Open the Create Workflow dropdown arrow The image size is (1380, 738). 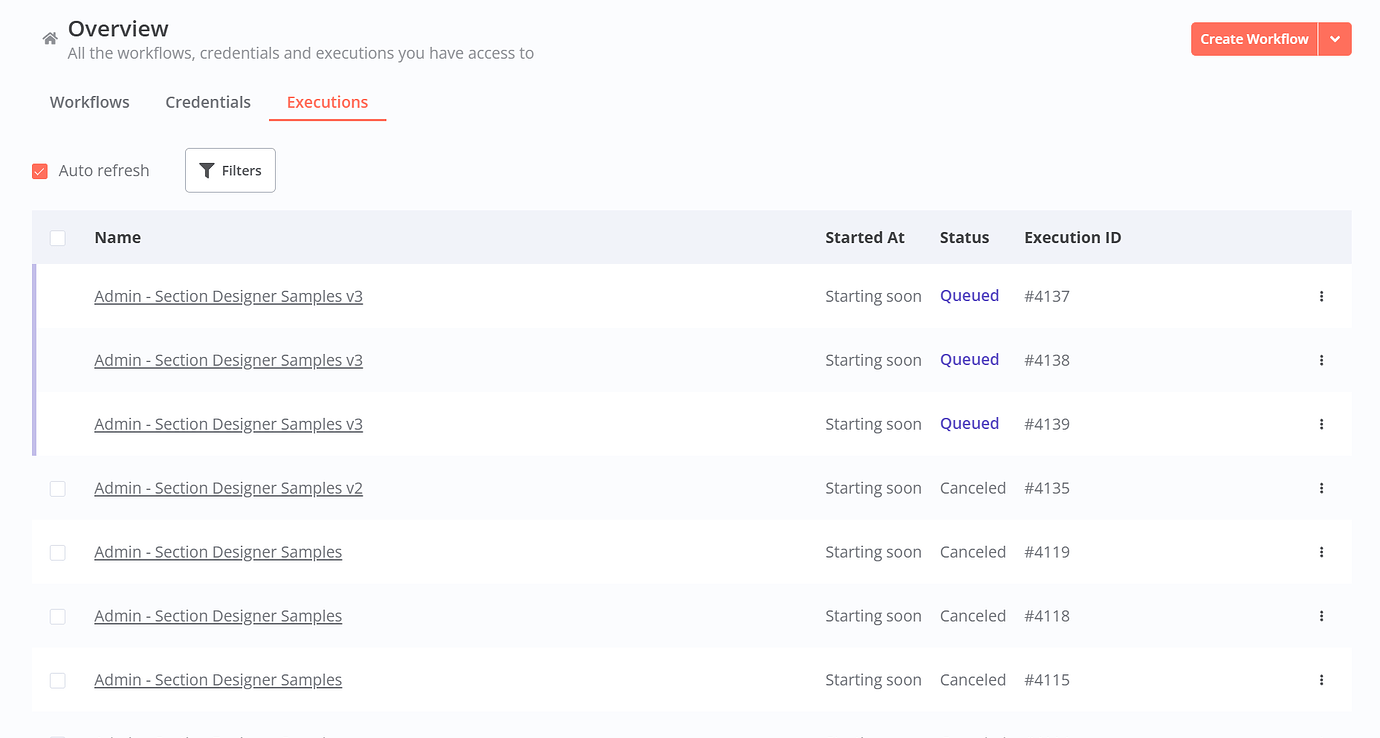1336,38
